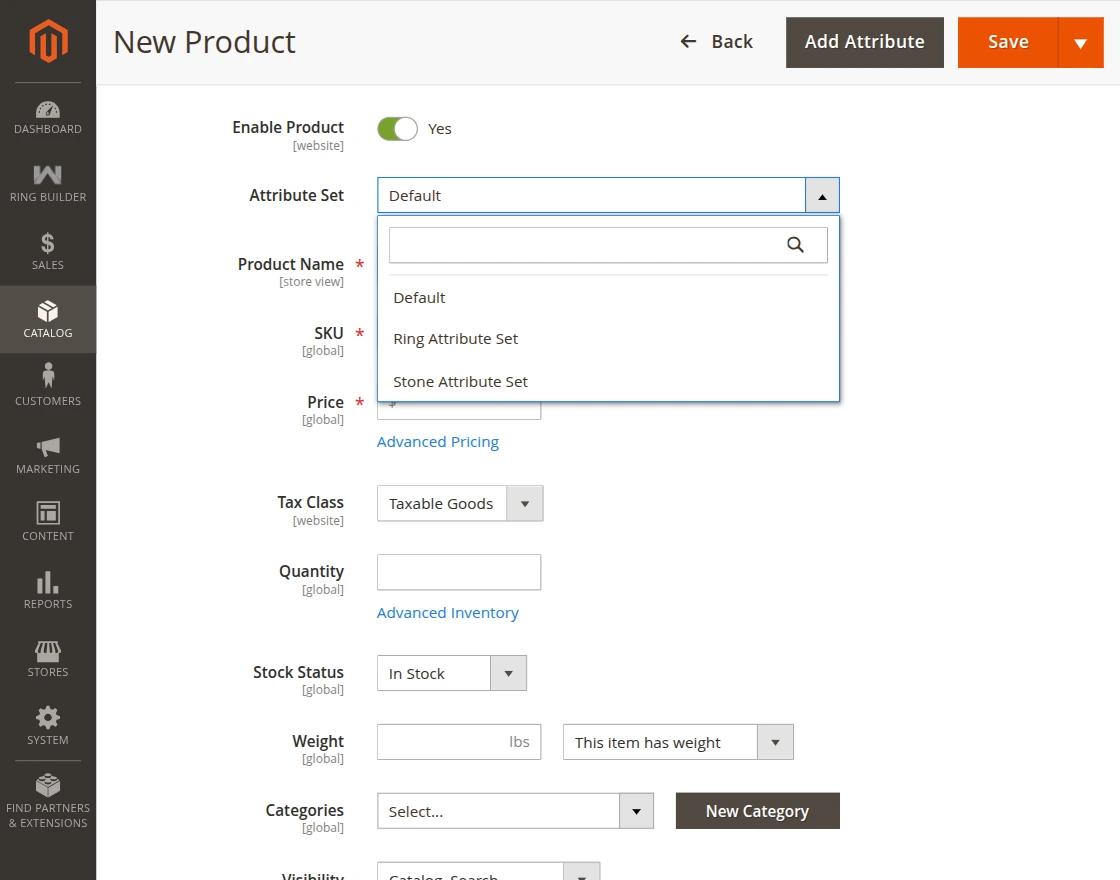Select Ring Attribute Set from the list
The image size is (1120, 880).
tap(455, 338)
